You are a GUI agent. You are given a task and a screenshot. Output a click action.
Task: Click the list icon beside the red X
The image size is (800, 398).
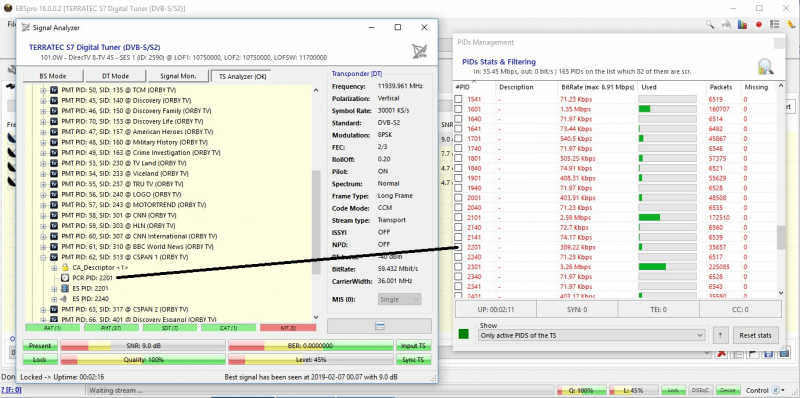[x=737, y=353]
